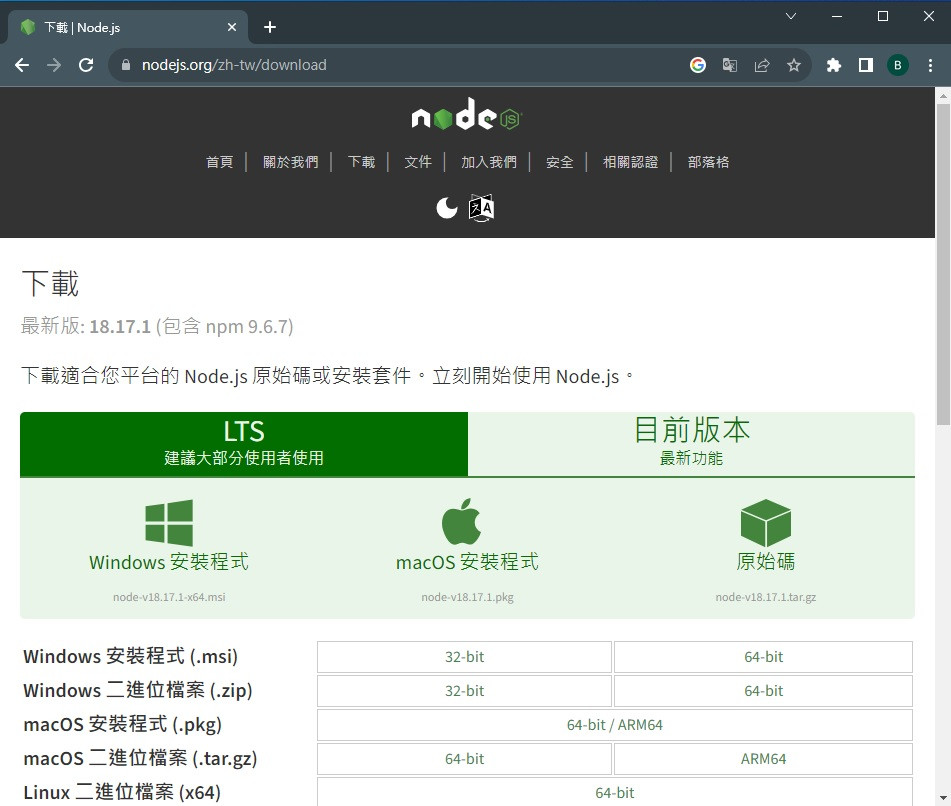Download macOS .tar.gz ARM64

point(764,759)
